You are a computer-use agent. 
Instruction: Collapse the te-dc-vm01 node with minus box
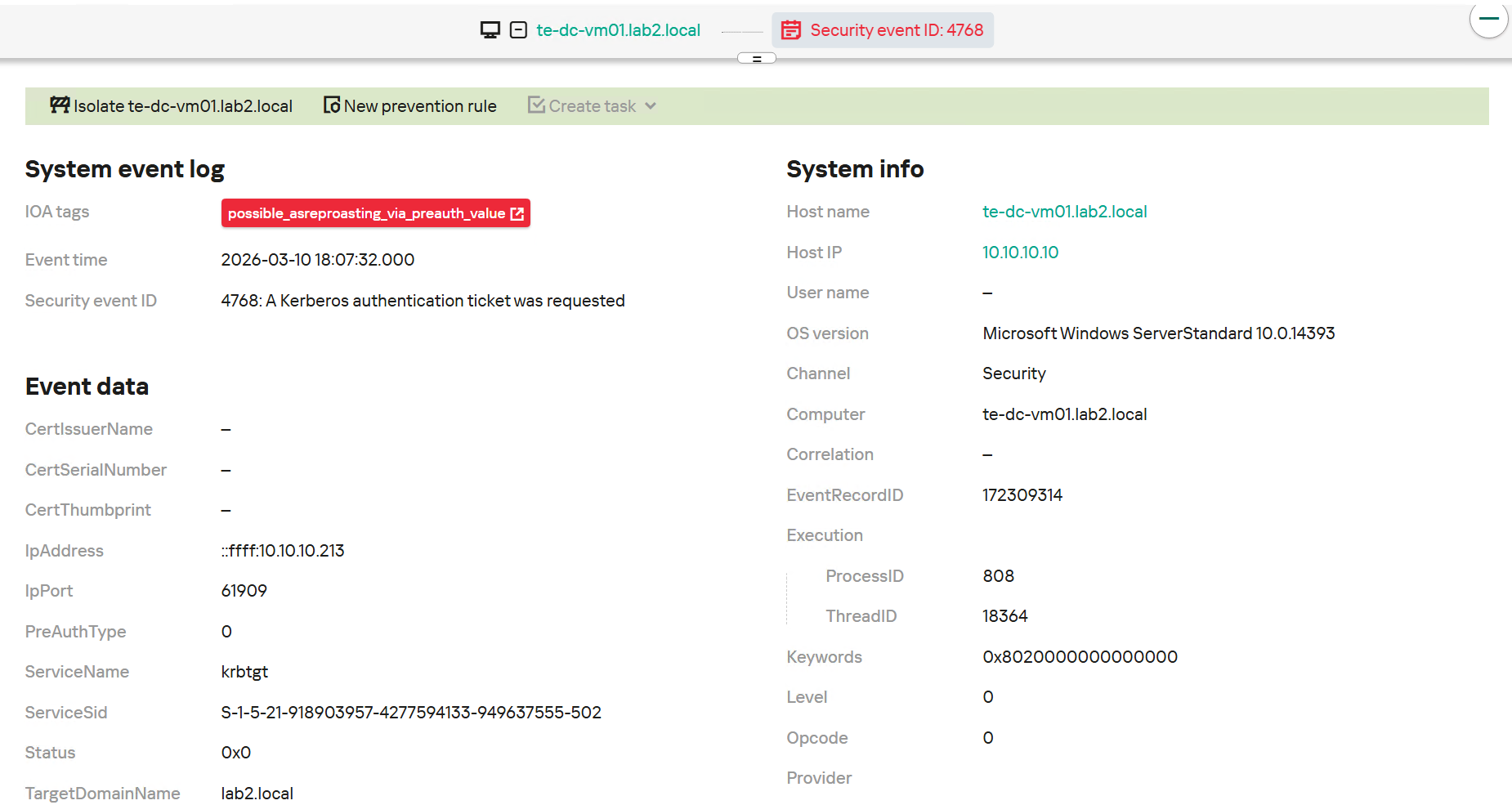tap(518, 30)
